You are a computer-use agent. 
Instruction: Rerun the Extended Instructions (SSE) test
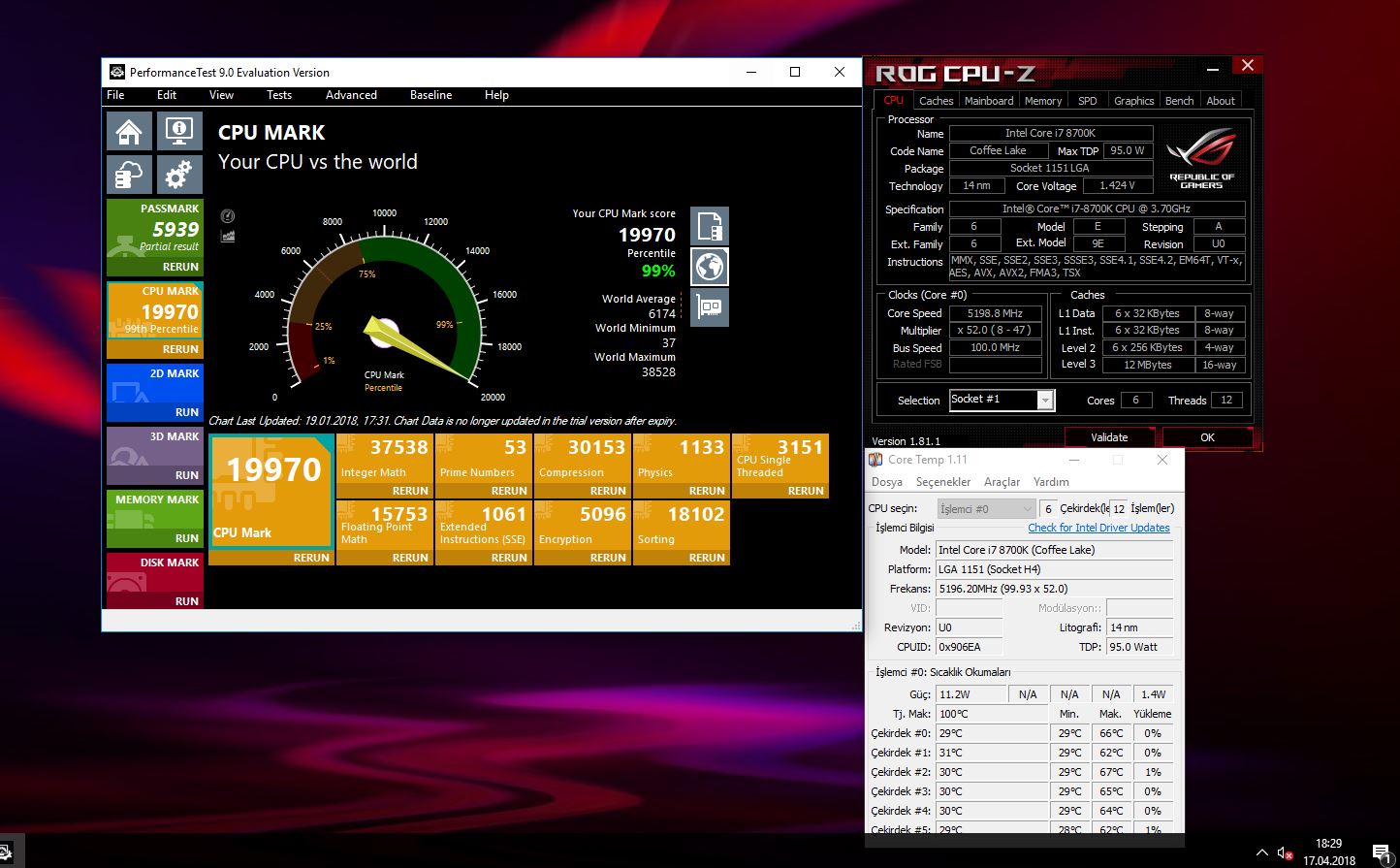pyautogui.click(x=509, y=558)
